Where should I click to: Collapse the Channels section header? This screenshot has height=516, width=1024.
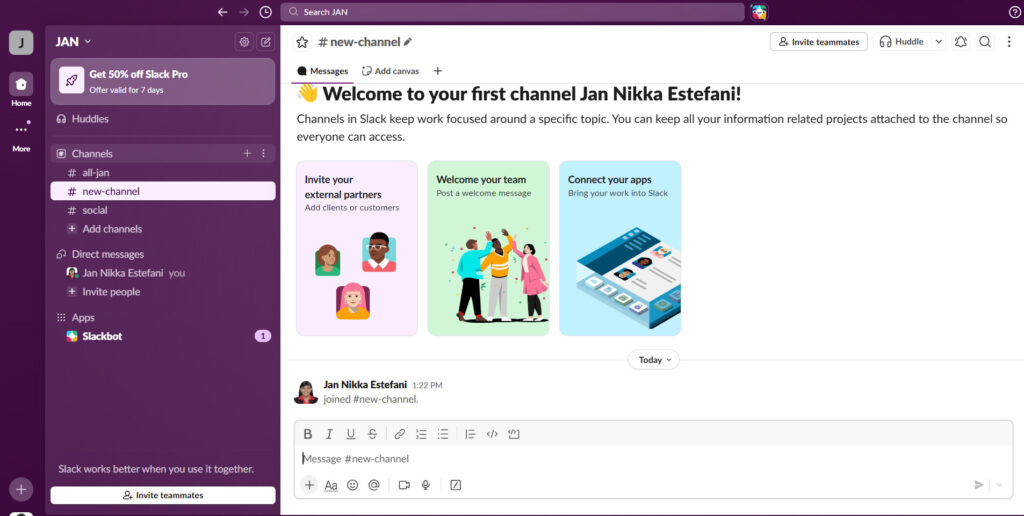(x=92, y=153)
